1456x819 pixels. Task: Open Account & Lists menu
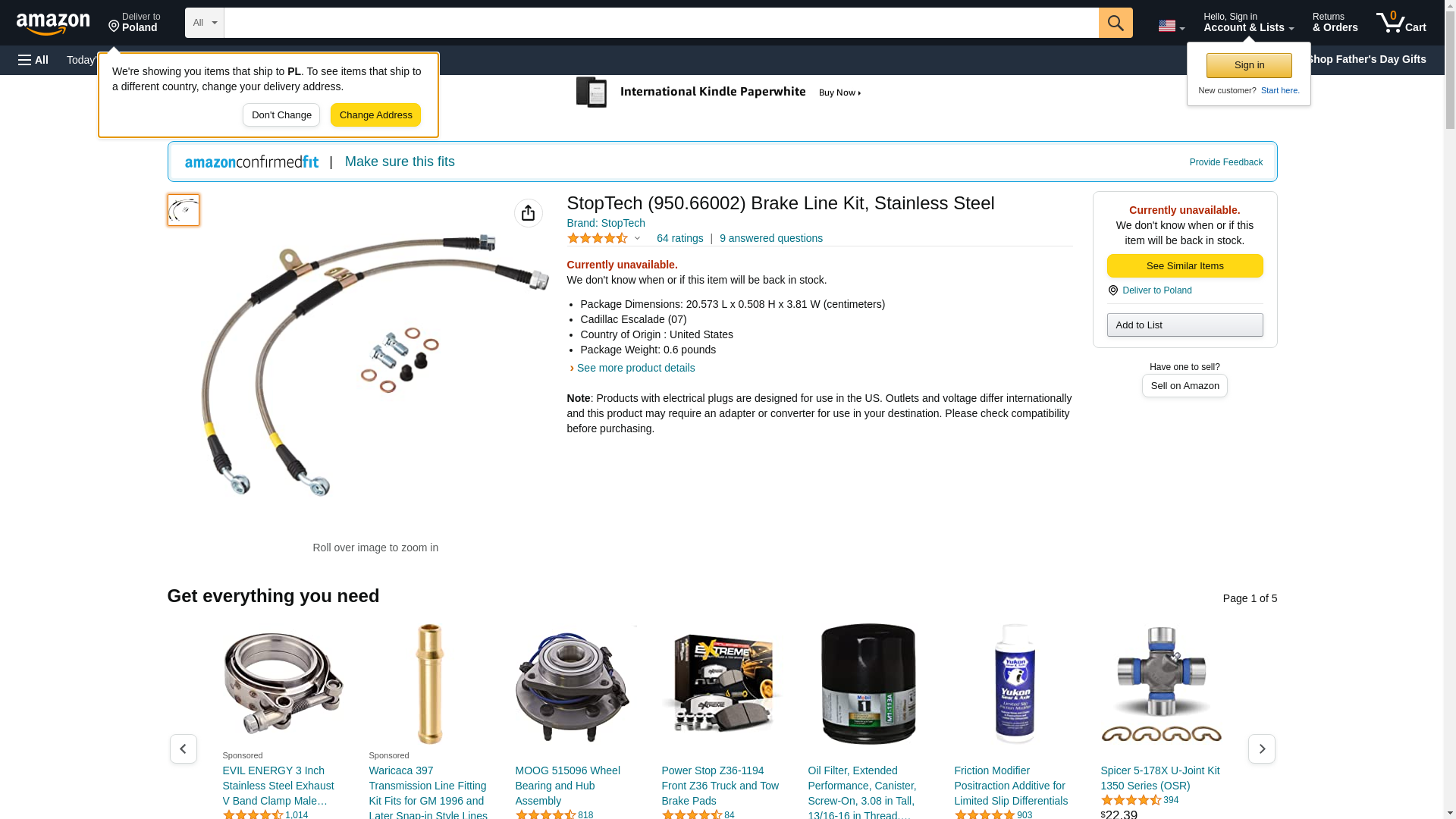pyautogui.click(x=1249, y=22)
